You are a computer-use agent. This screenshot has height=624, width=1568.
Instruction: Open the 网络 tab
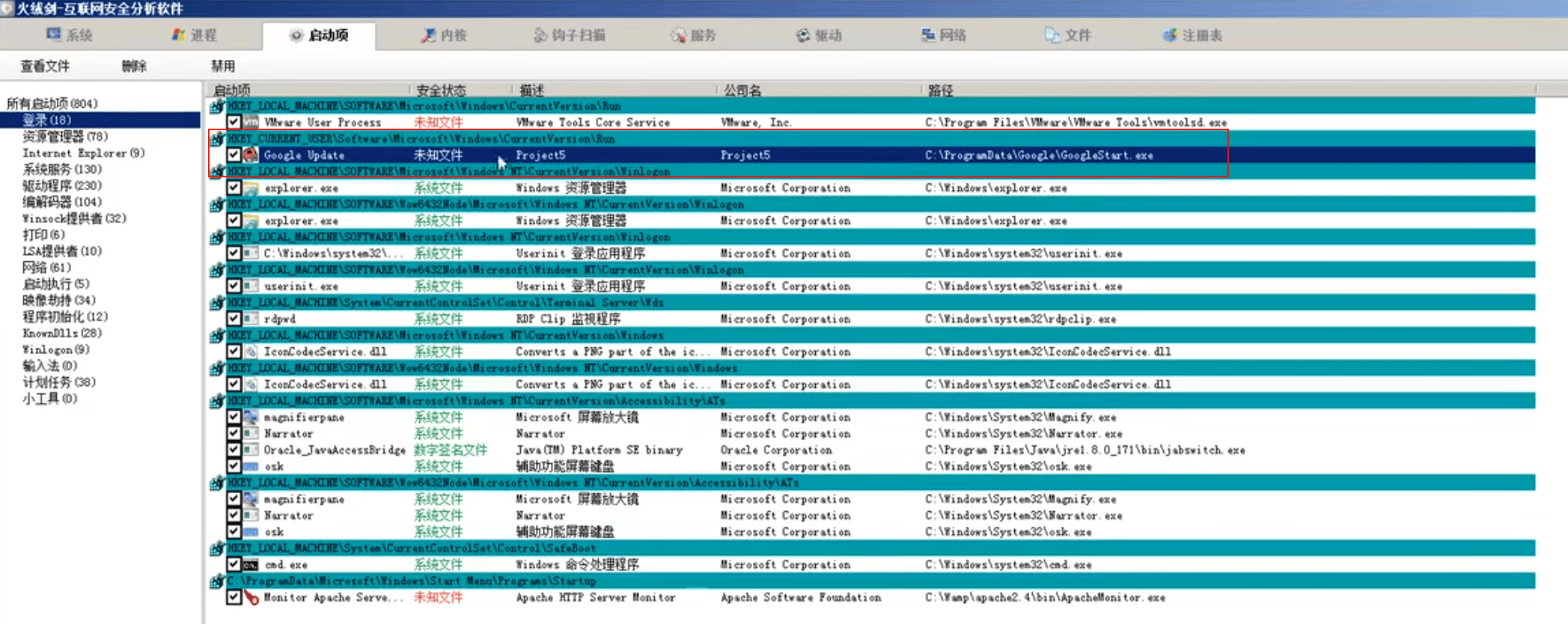tap(944, 35)
